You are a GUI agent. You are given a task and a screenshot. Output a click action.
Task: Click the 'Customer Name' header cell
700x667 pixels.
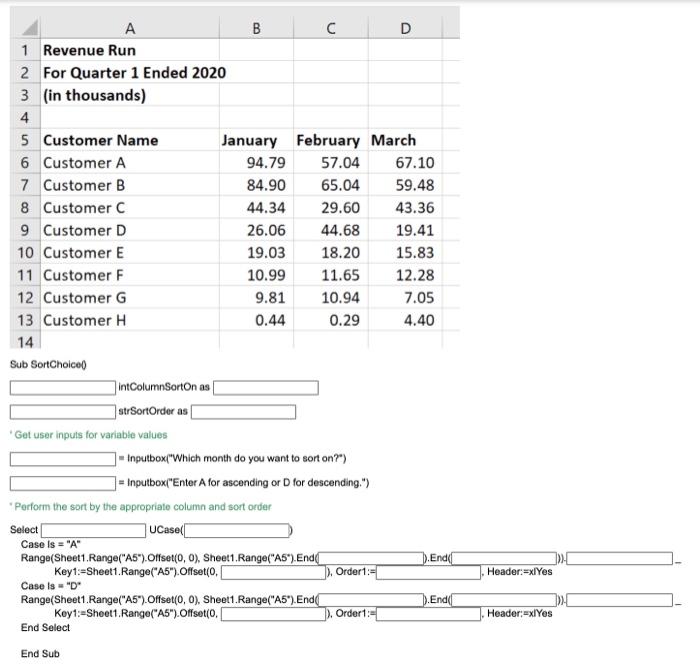click(130, 140)
